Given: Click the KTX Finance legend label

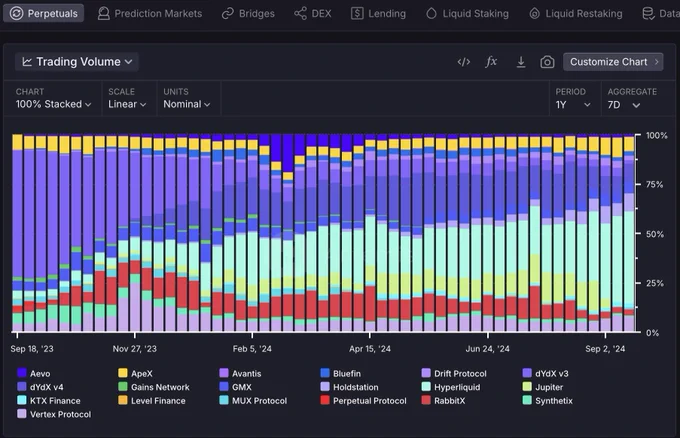Looking at the screenshot, I should pyautogui.click(x=55, y=401).
